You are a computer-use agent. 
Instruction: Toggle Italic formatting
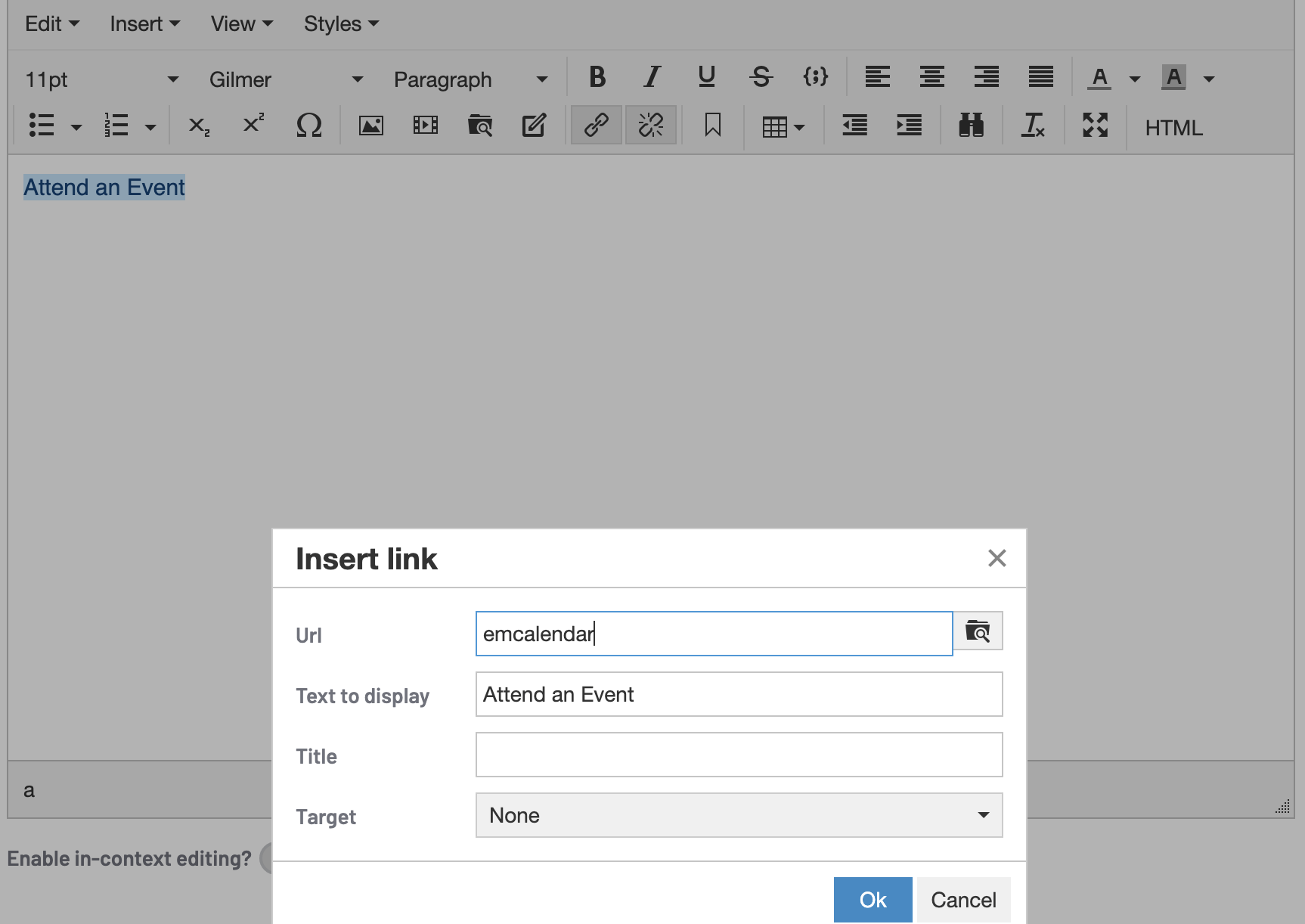pos(652,77)
